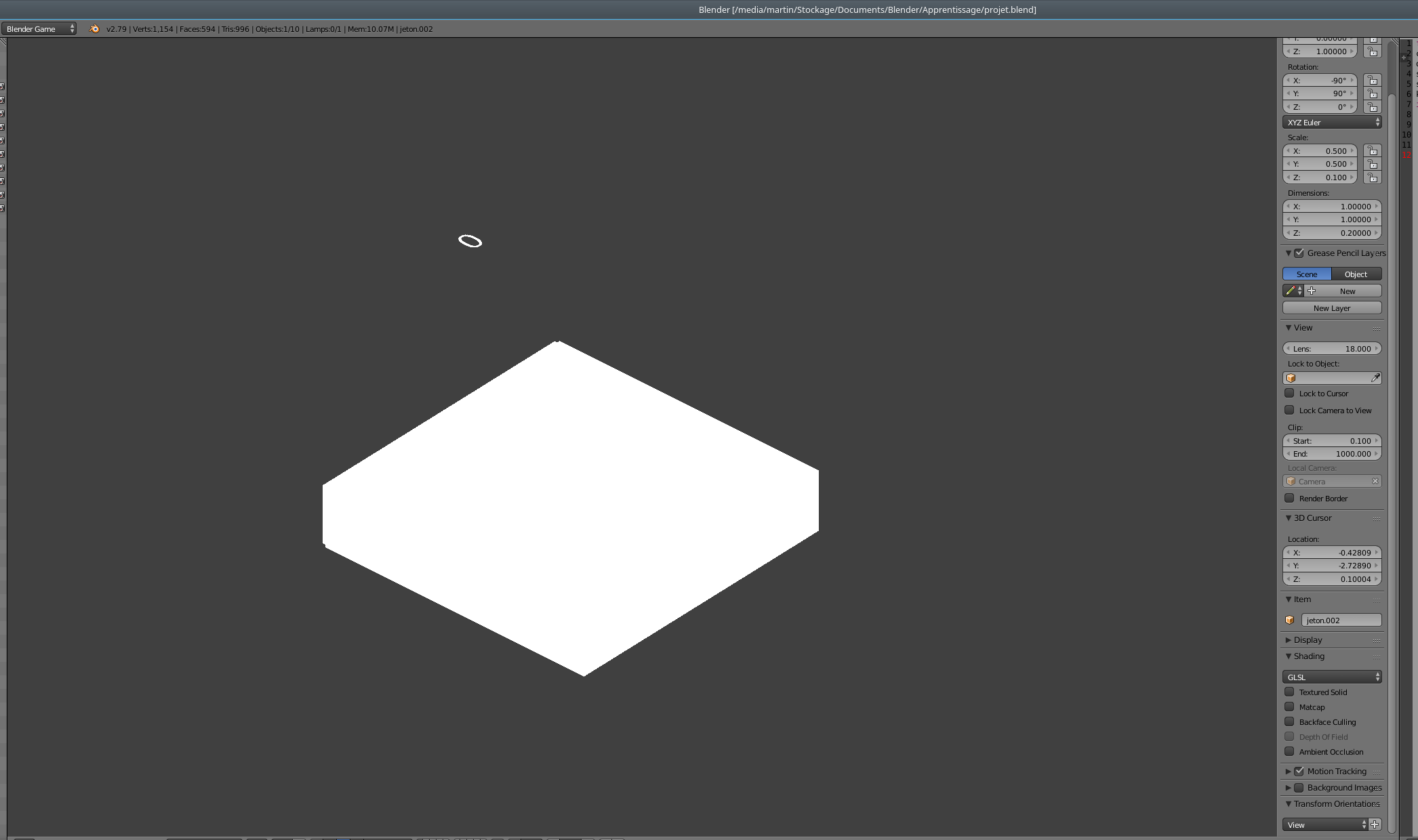Open the grease pencil color swatch selector
1418x840 pixels.
click(1290, 290)
